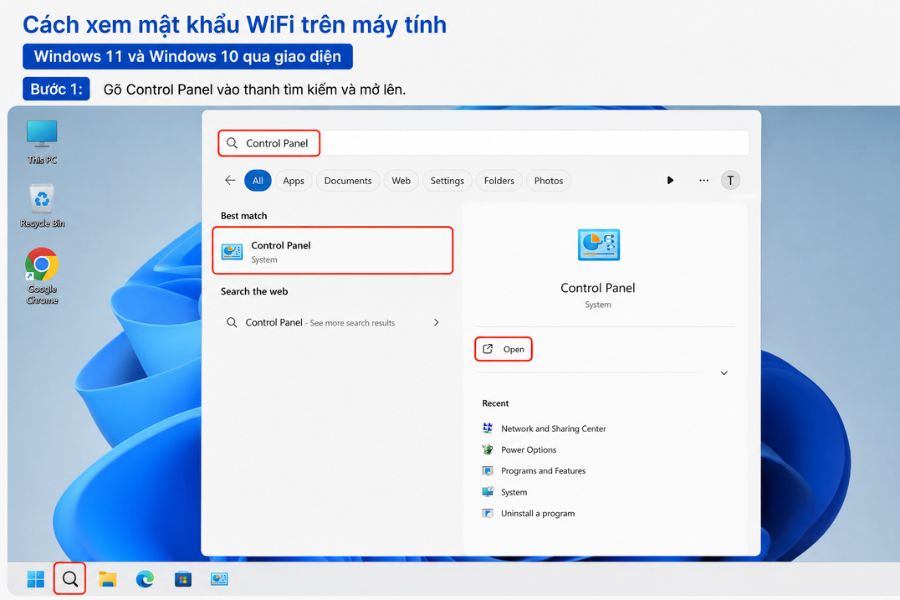Click the large Control Panel preview icon

pyautogui.click(x=598, y=245)
